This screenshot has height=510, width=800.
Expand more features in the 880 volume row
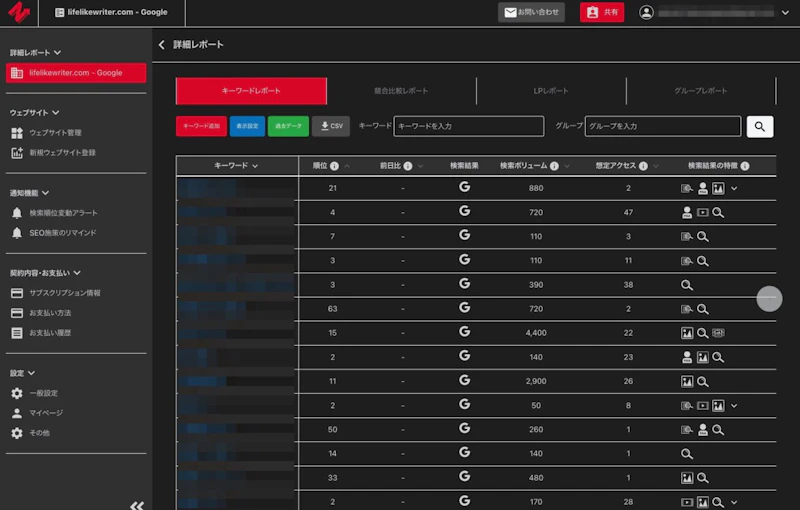[x=734, y=189]
